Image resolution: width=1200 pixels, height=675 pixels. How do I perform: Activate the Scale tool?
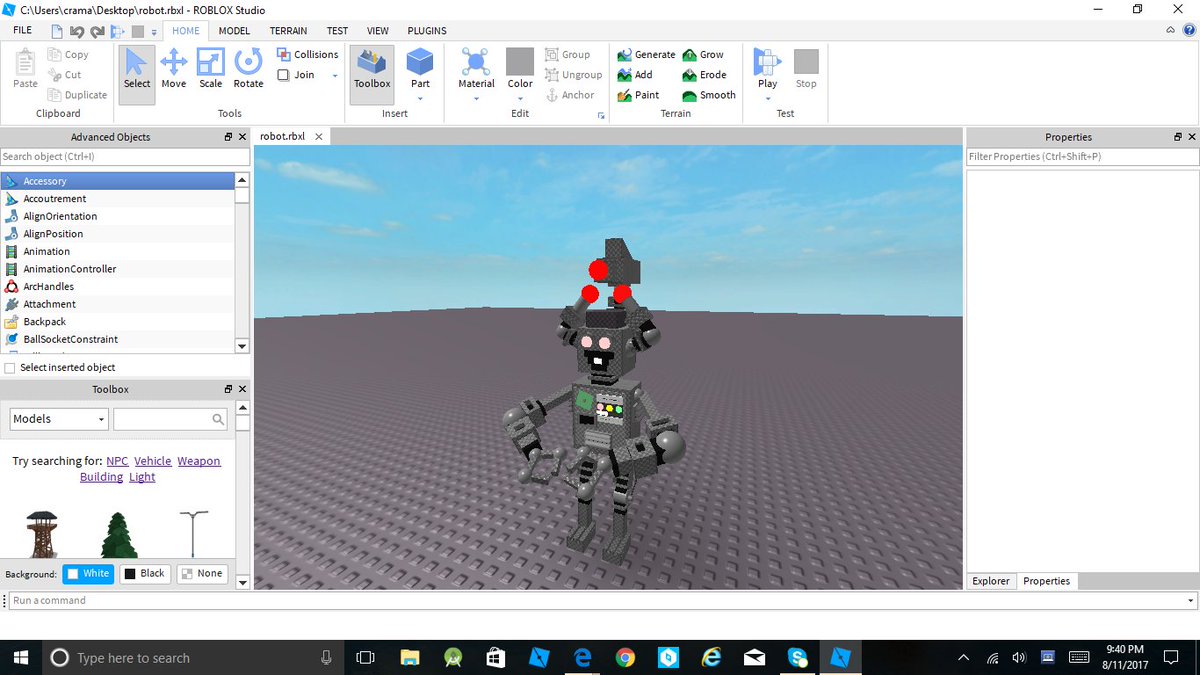click(211, 69)
